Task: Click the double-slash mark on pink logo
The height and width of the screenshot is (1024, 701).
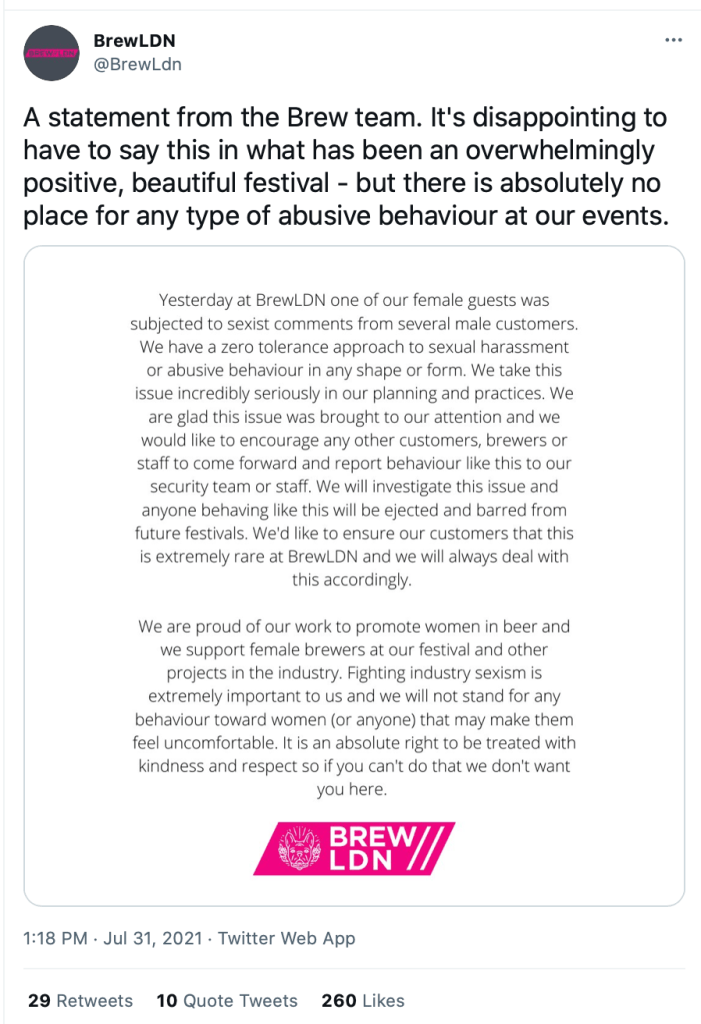Action: [x=428, y=848]
